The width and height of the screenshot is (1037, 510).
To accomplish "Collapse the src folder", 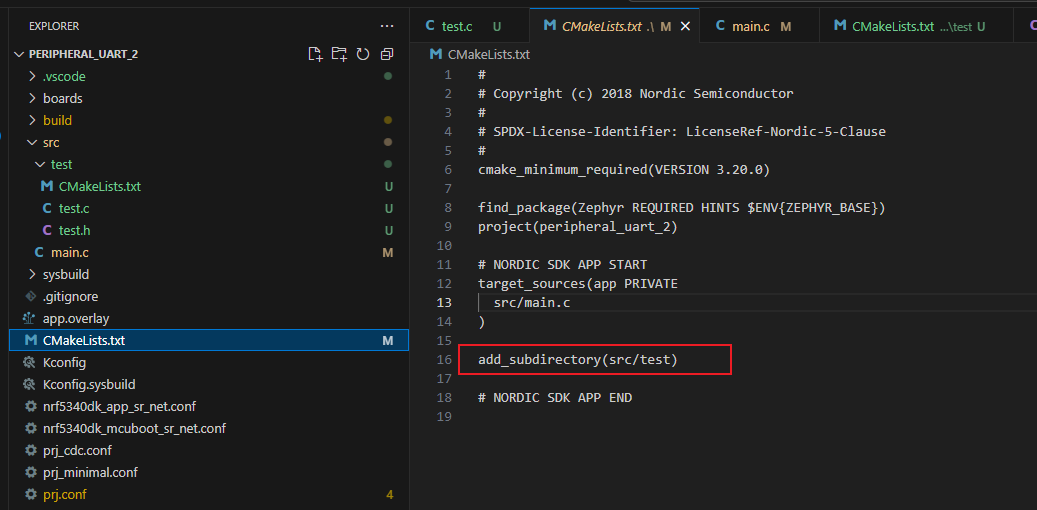I will tap(32, 142).
